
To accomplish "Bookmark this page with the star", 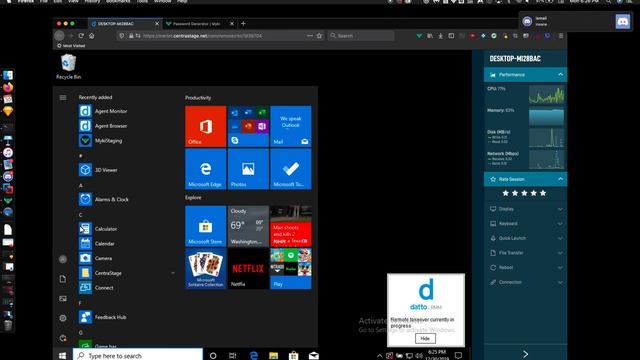I will click(x=319, y=36).
